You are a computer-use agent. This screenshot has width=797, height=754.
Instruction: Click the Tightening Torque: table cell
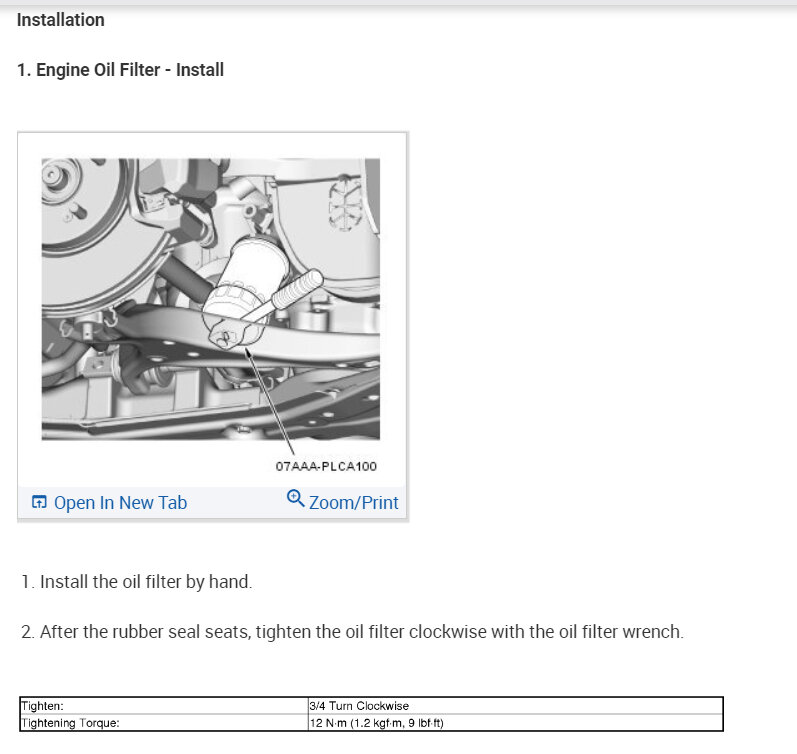pos(164,722)
